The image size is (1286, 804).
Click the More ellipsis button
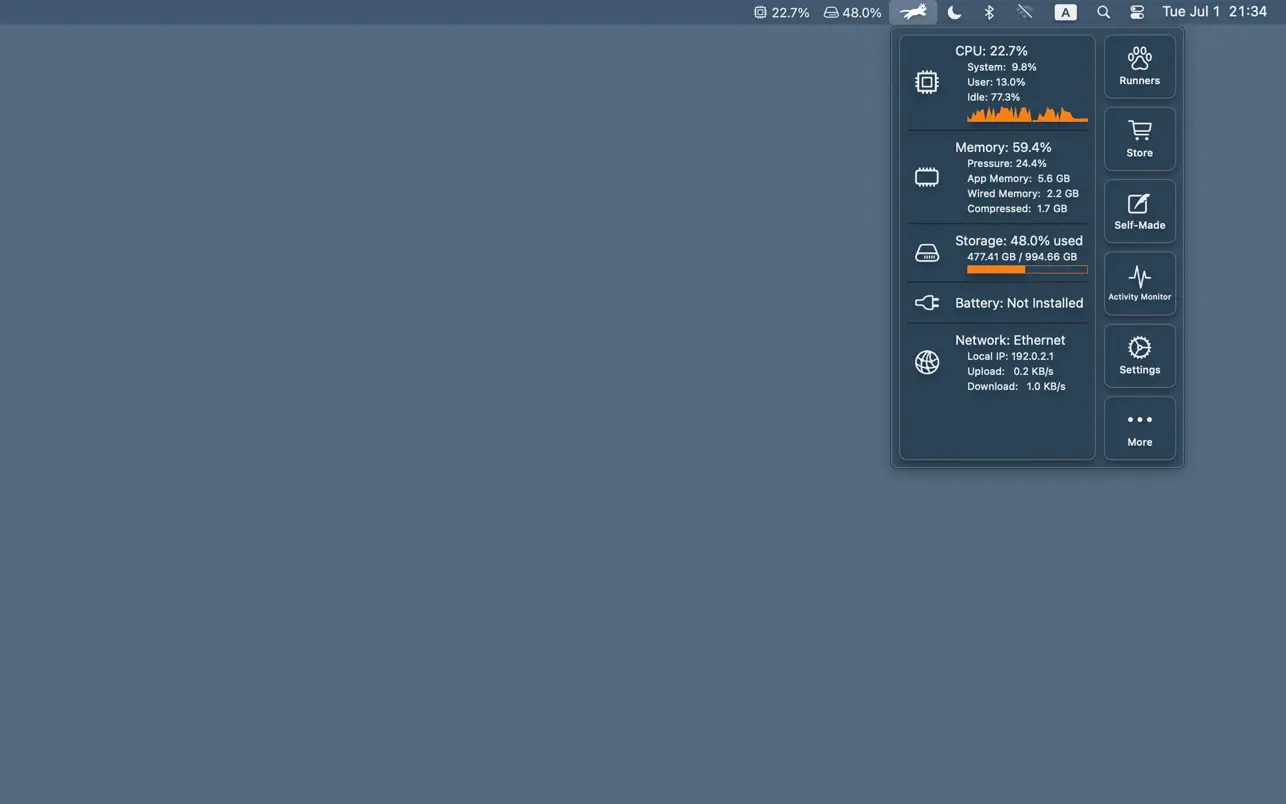pyautogui.click(x=1139, y=428)
